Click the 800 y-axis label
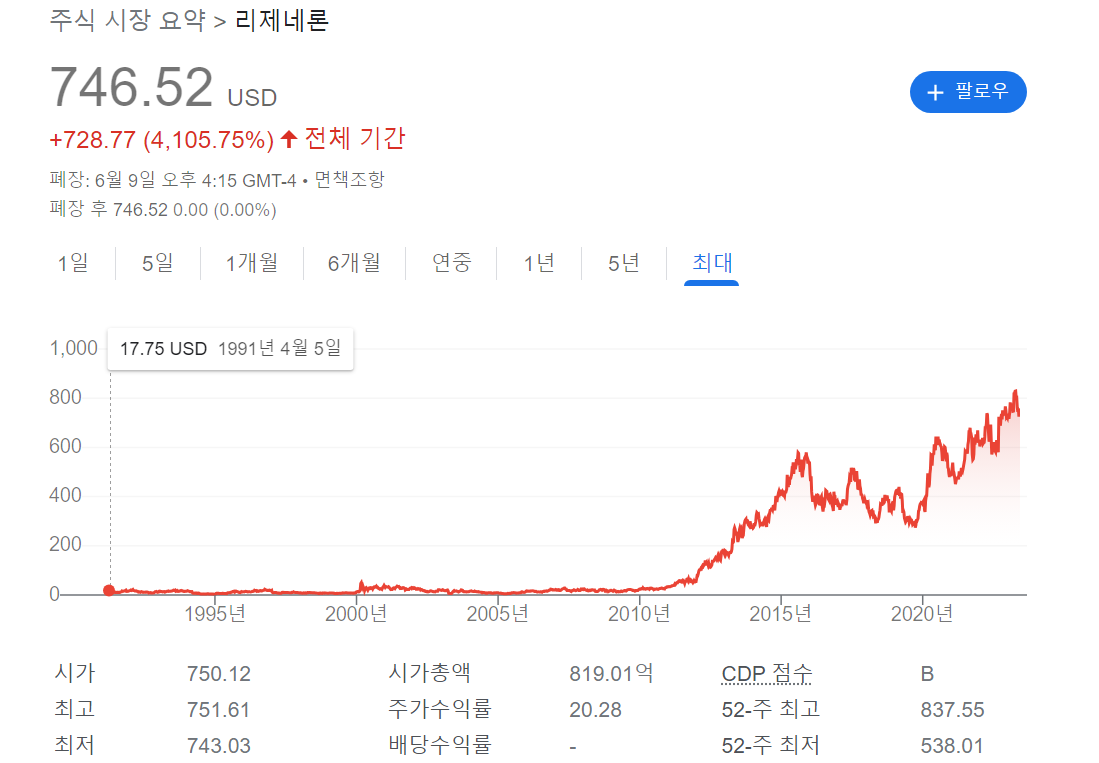Screen dimensions: 1099x763 (65, 397)
